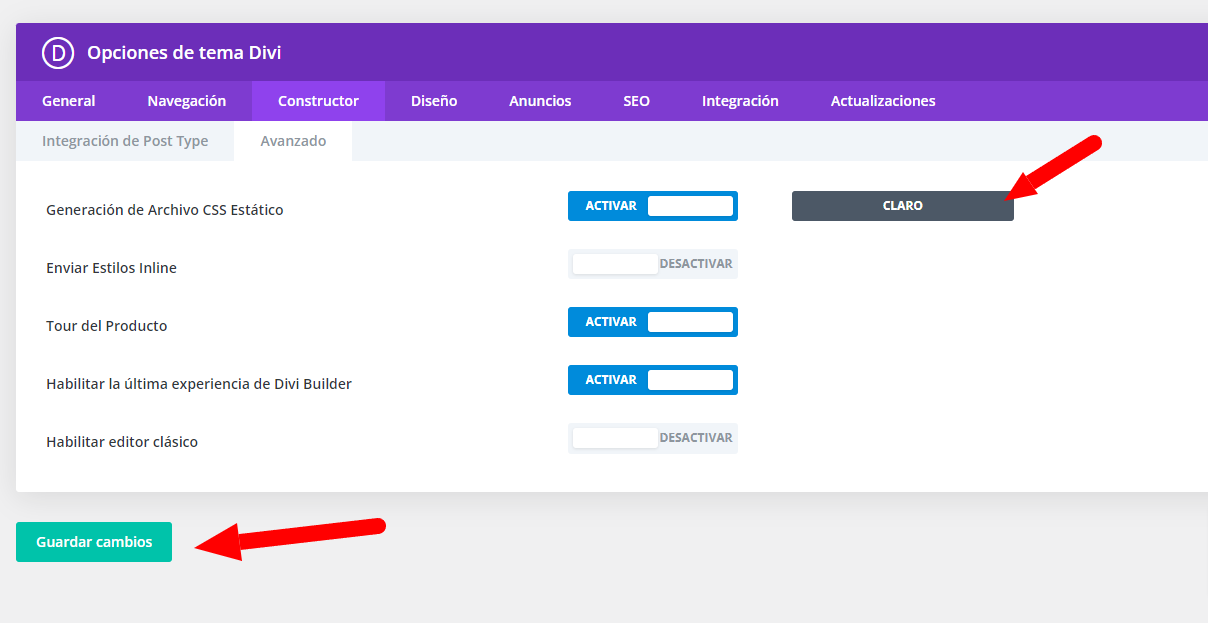Click the Tour del Producto label

coord(107,326)
